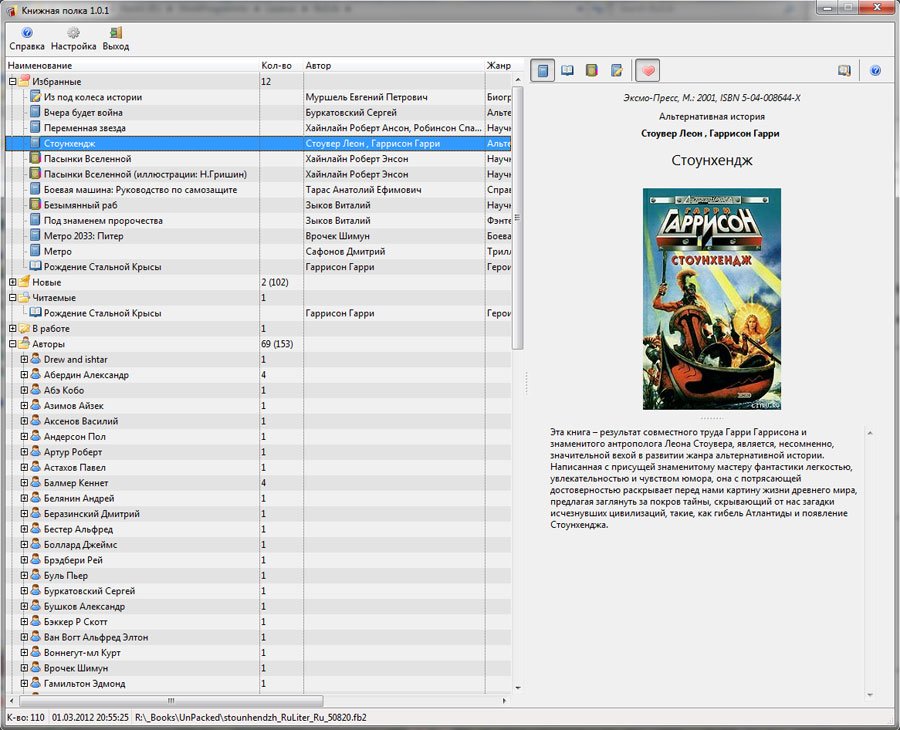Viewport: 900px width, 730px height.
Task: Click book icon beside Вчера будет война
Action: click(36, 112)
